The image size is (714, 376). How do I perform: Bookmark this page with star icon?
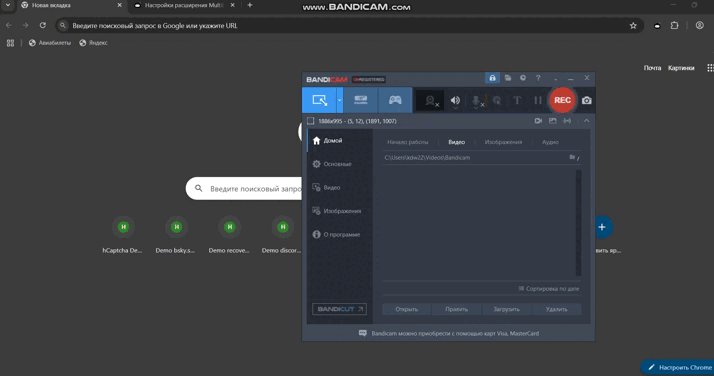coord(633,26)
